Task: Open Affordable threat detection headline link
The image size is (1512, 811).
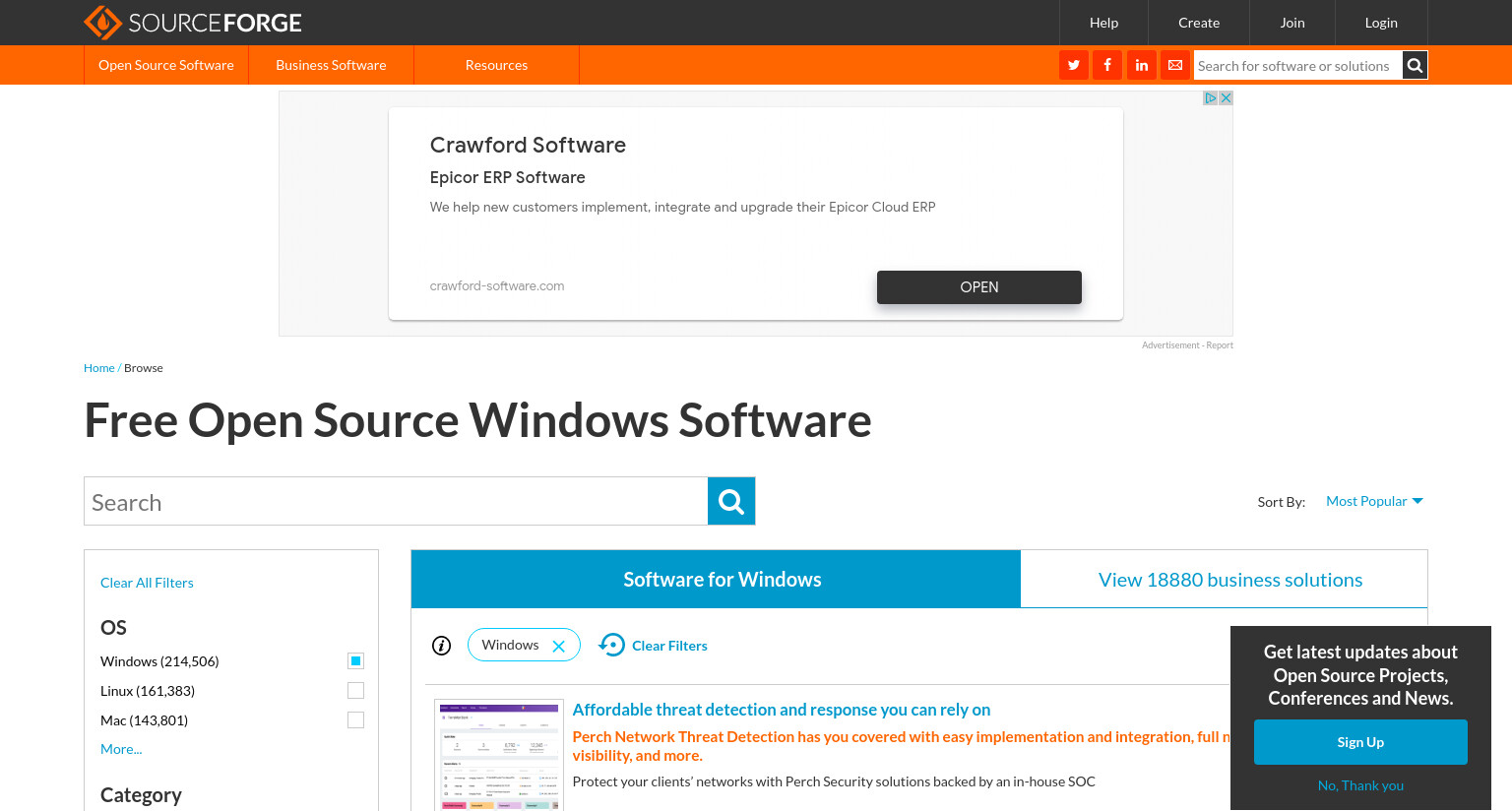Action: click(782, 710)
